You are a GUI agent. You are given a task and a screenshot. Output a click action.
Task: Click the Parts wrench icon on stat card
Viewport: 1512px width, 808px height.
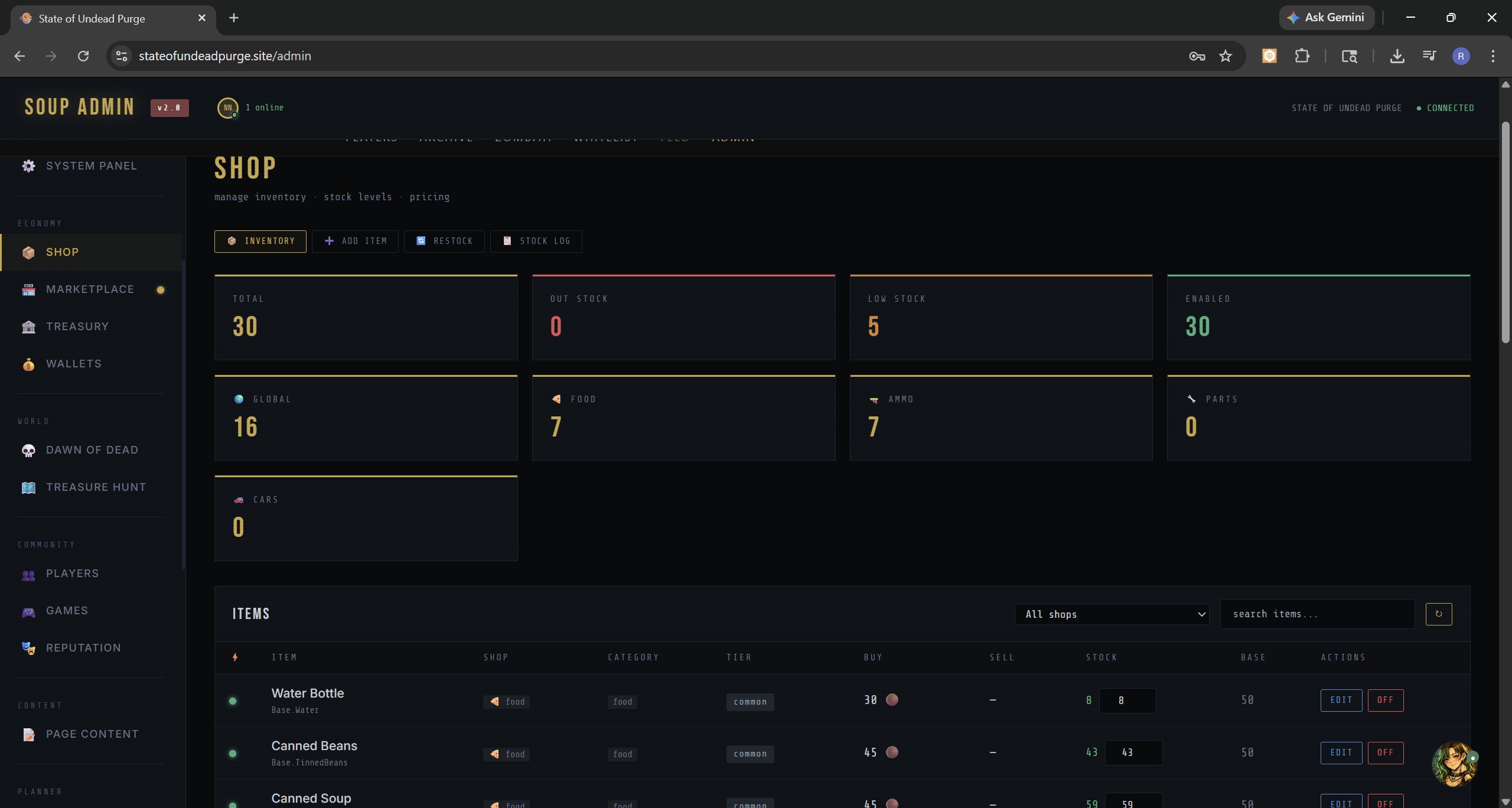pos(1191,399)
